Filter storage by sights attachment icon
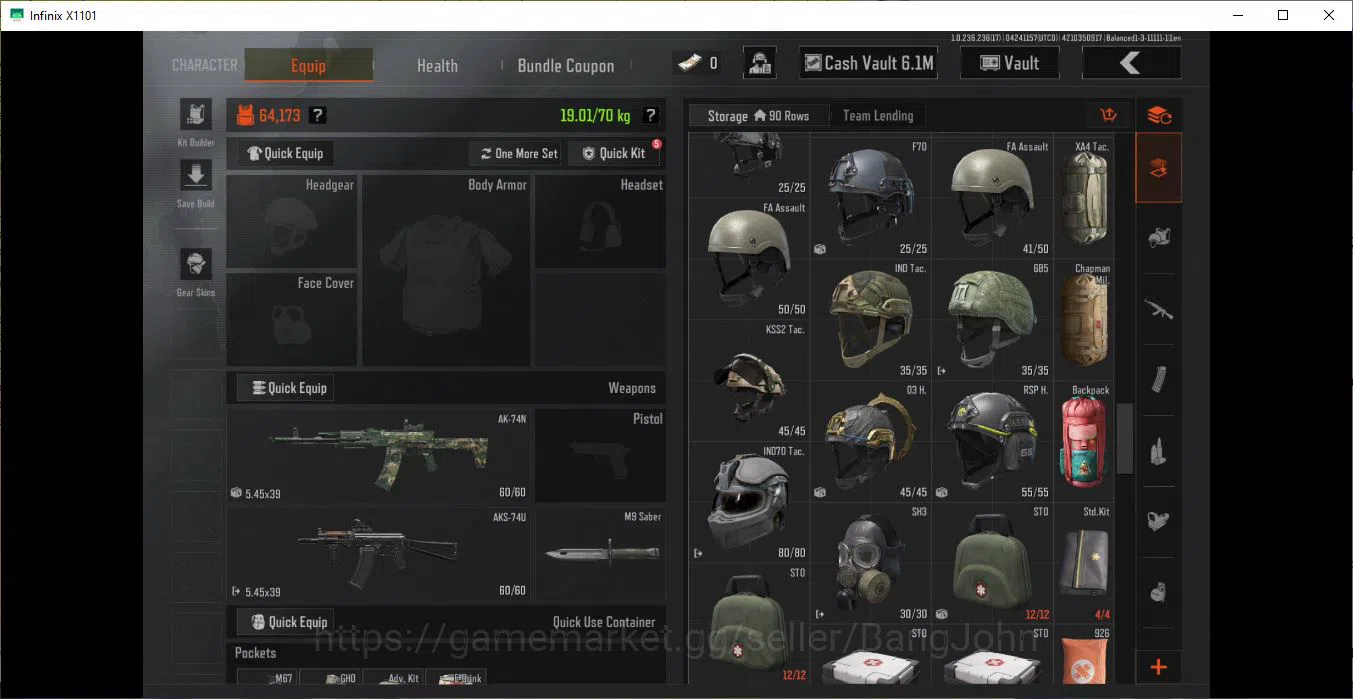The image size is (1353, 699). coord(1159,521)
